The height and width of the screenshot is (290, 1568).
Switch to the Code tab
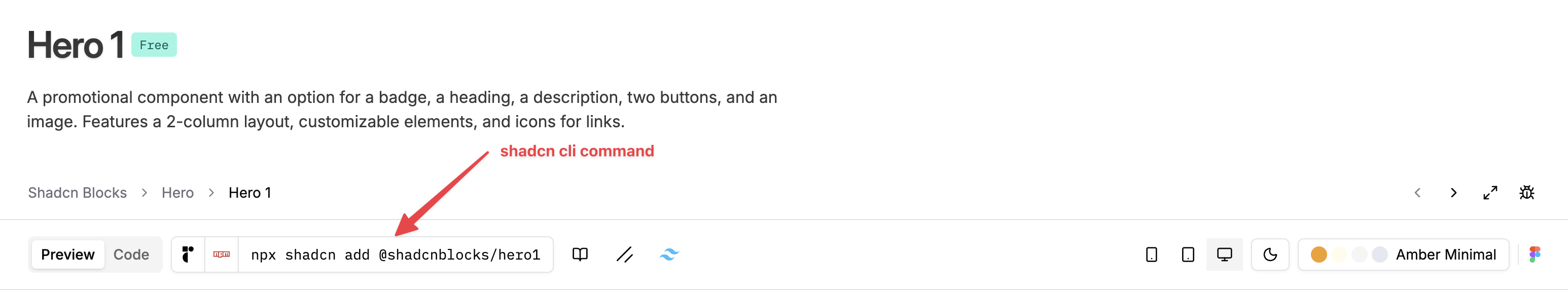coord(131,254)
